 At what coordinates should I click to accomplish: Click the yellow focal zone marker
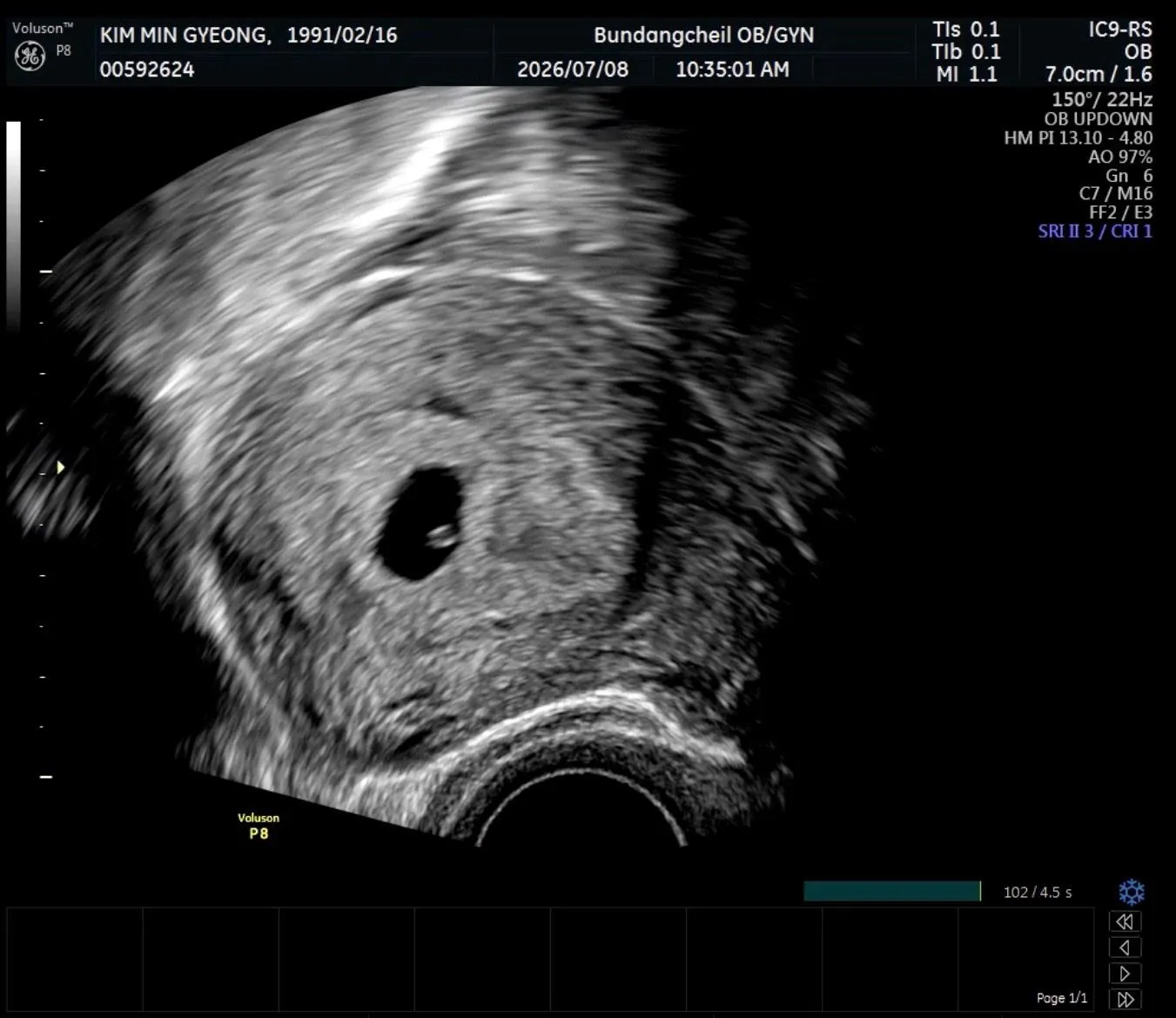pyautogui.click(x=61, y=467)
